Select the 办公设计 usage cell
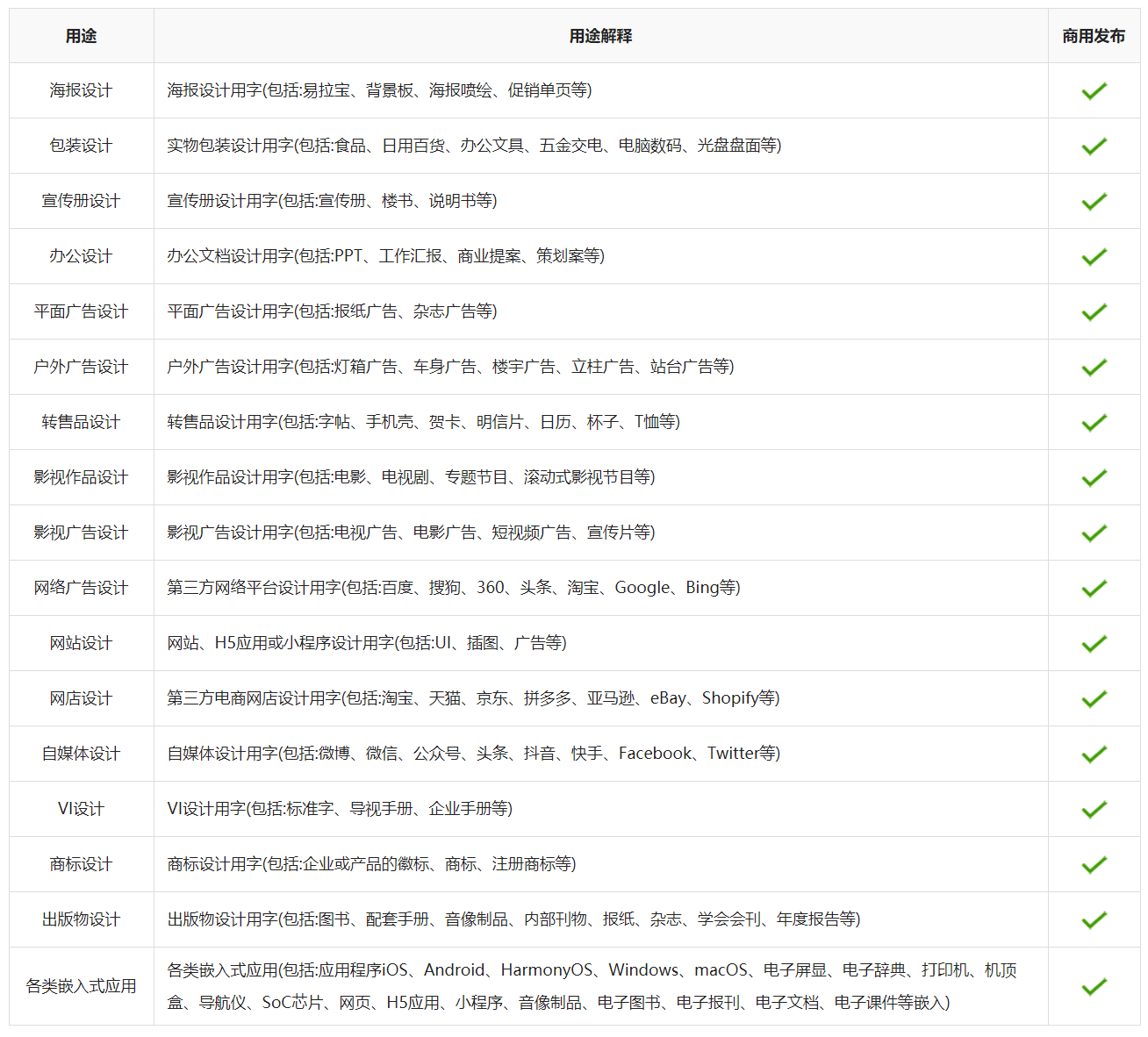This screenshot has width=1148, height=1037. tap(82, 256)
